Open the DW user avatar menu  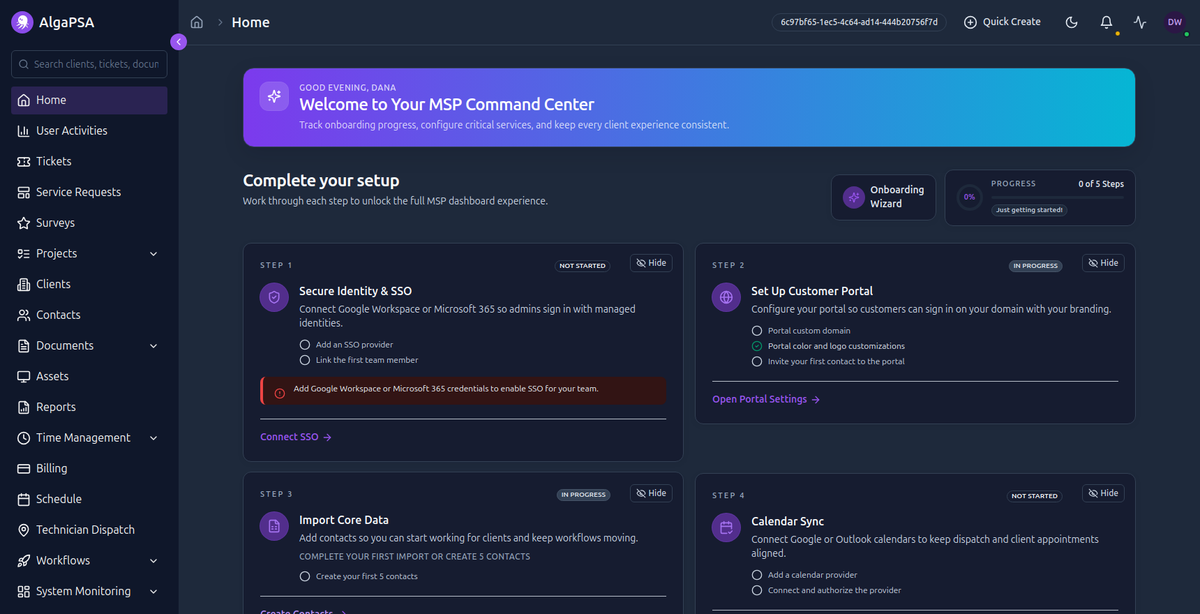1174,22
